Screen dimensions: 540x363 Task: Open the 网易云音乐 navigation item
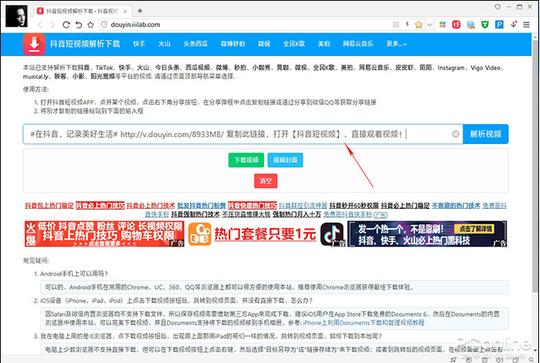pyautogui.click(x=358, y=44)
